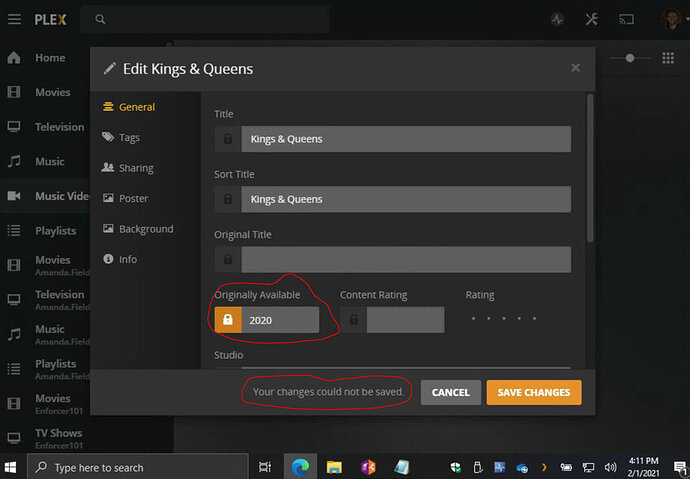Open the purple Office app on taskbar
The width and height of the screenshot is (690, 479).
coord(368,468)
